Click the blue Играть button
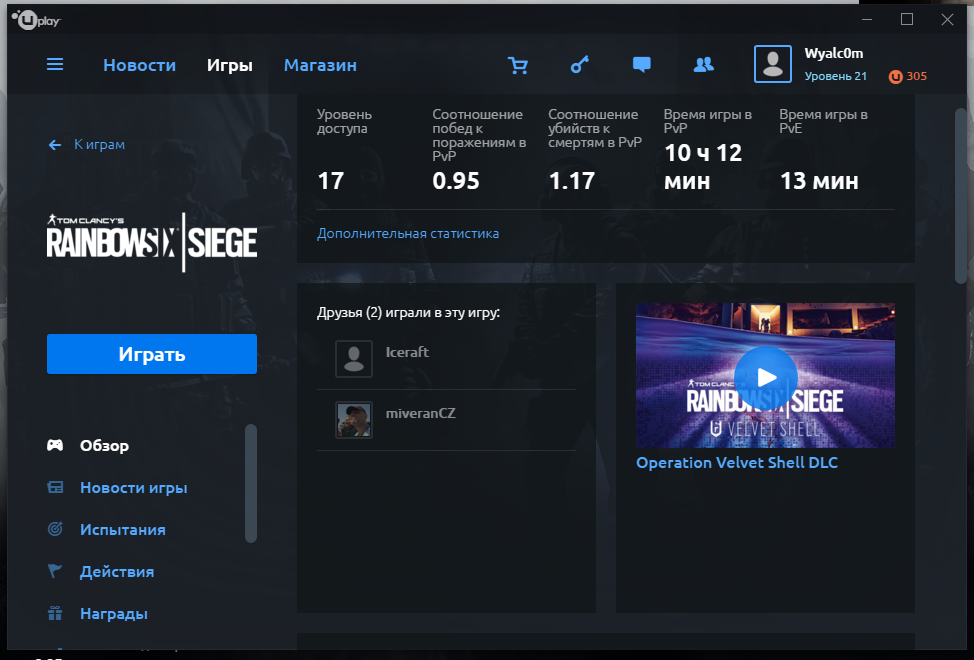The width and height of the screenshot is (974, 660). (x=152, y=354)
